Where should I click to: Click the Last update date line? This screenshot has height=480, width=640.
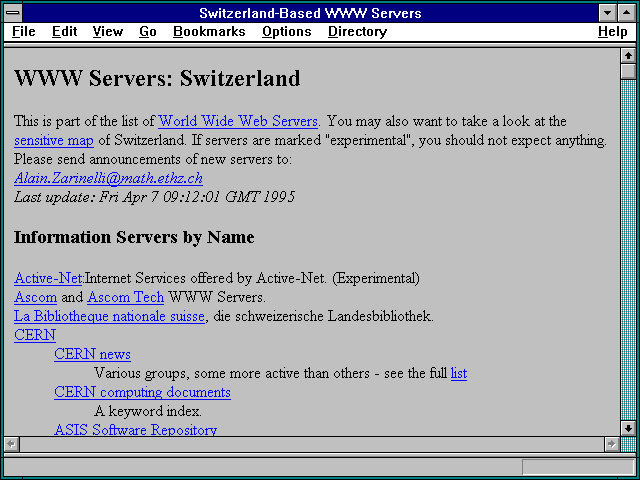[154, 197]
